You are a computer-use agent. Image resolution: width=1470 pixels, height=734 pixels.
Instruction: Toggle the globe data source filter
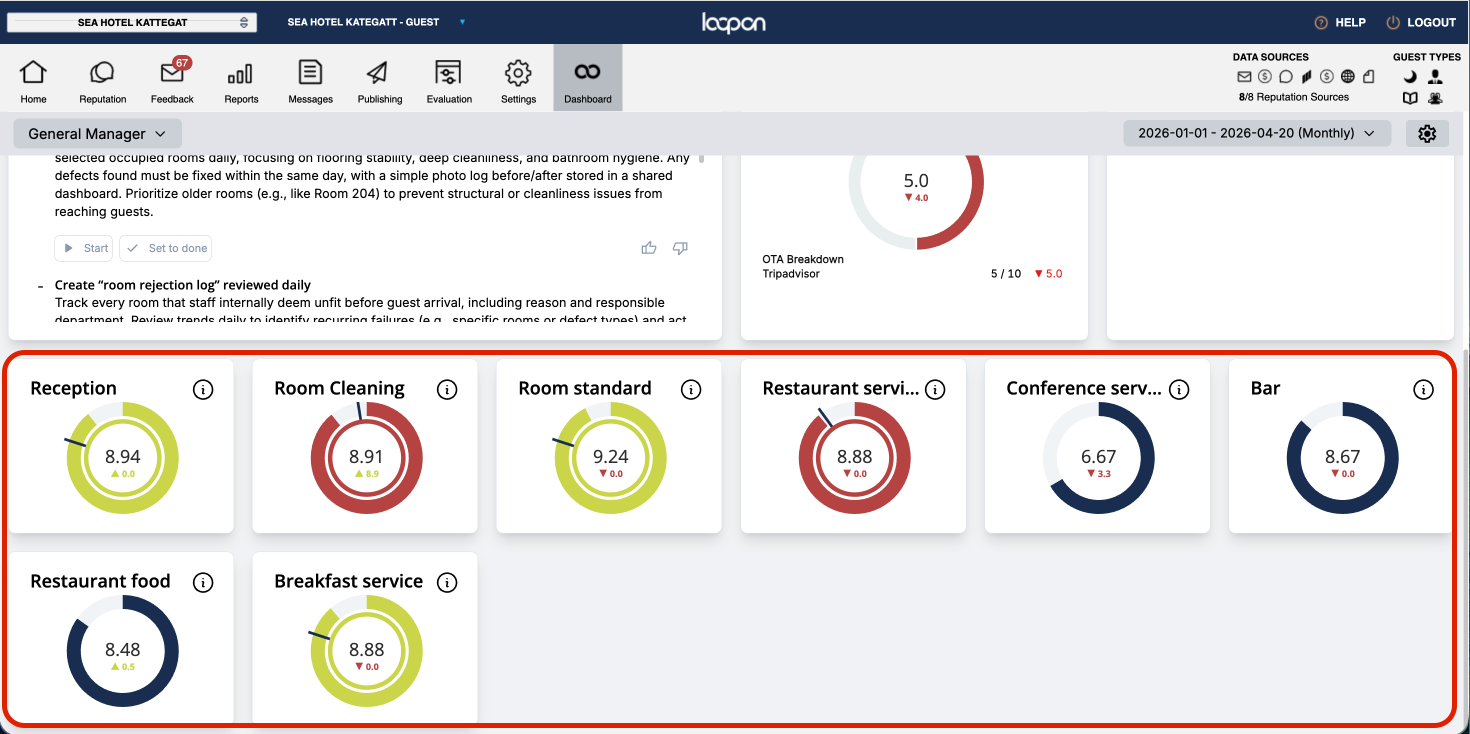[1348, 76]
